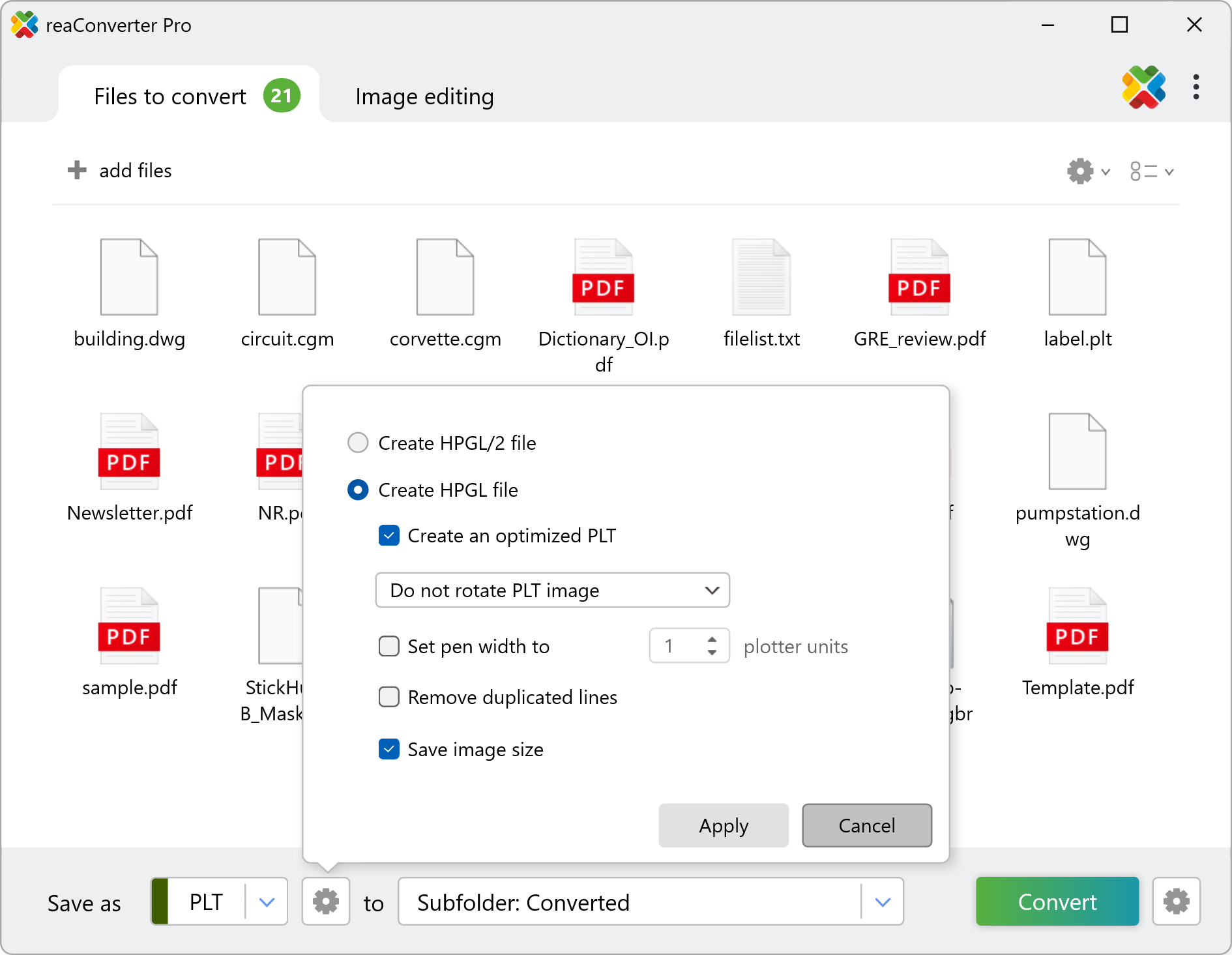Uncheck Create an optimized PLT
This screenshot has height=955, width=1232.
[389, 536]
